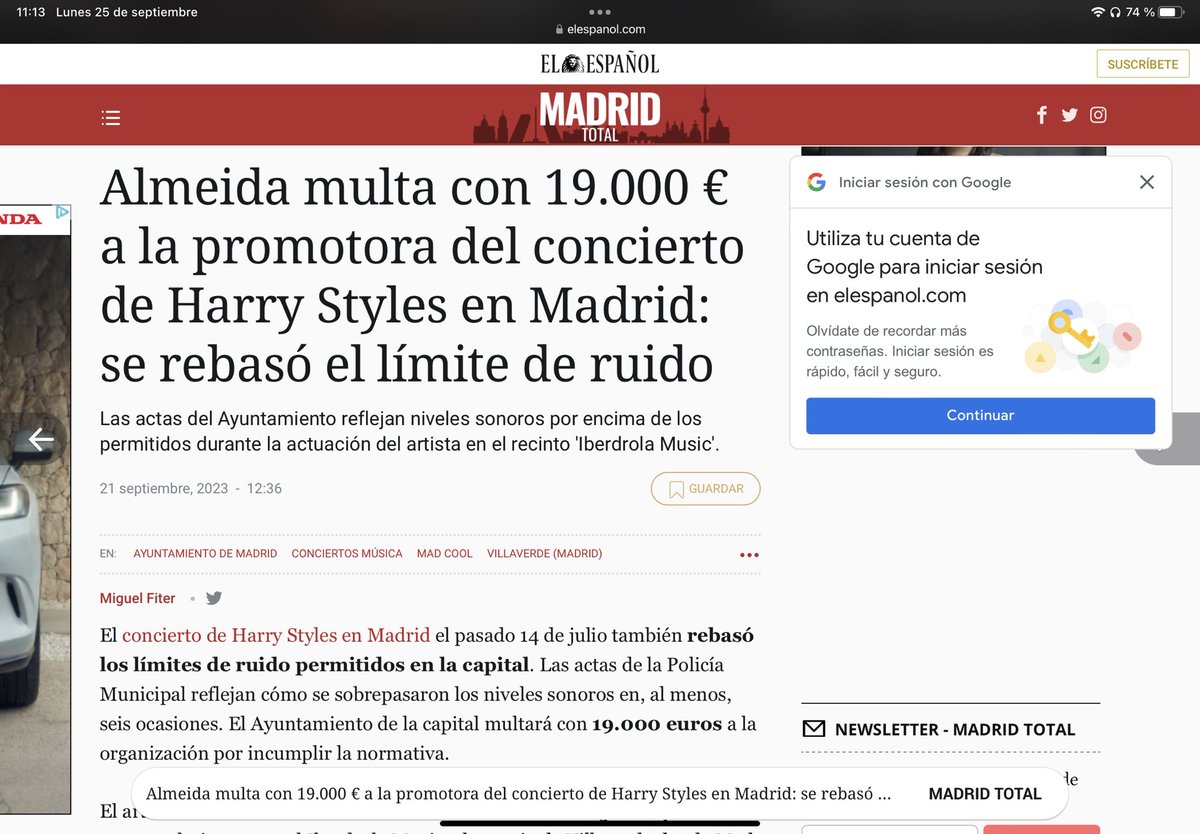Viewport: 1200px width, 834px height.
Task: Open El Español's Facebook page icon
Action: click(1041, 115)
